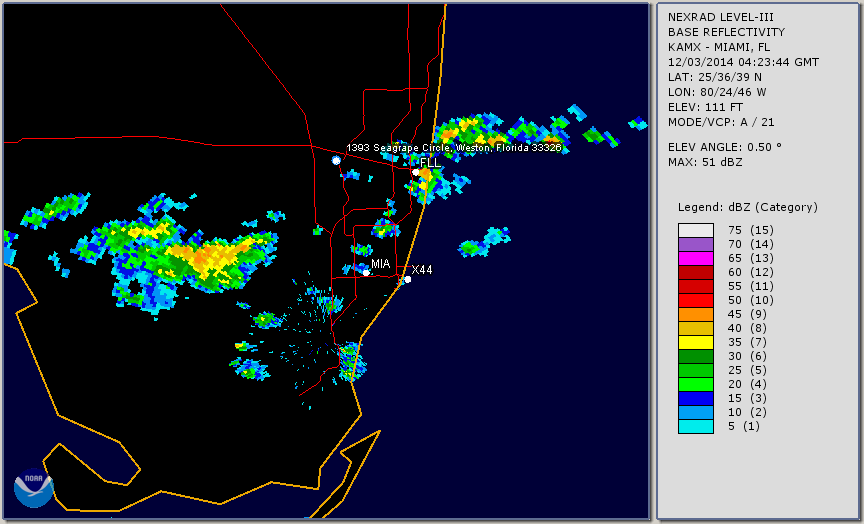Click the 20 dBZ bright green swatch
Viewport: 864px width, 524px height.
pos(696,384)
